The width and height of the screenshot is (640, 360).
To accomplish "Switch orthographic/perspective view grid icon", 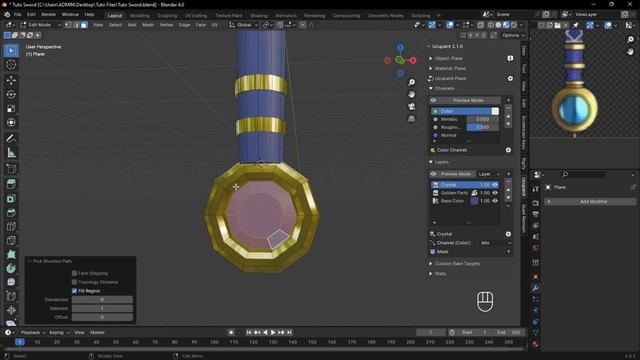I will pyautogui.click(x=411, y=119).
